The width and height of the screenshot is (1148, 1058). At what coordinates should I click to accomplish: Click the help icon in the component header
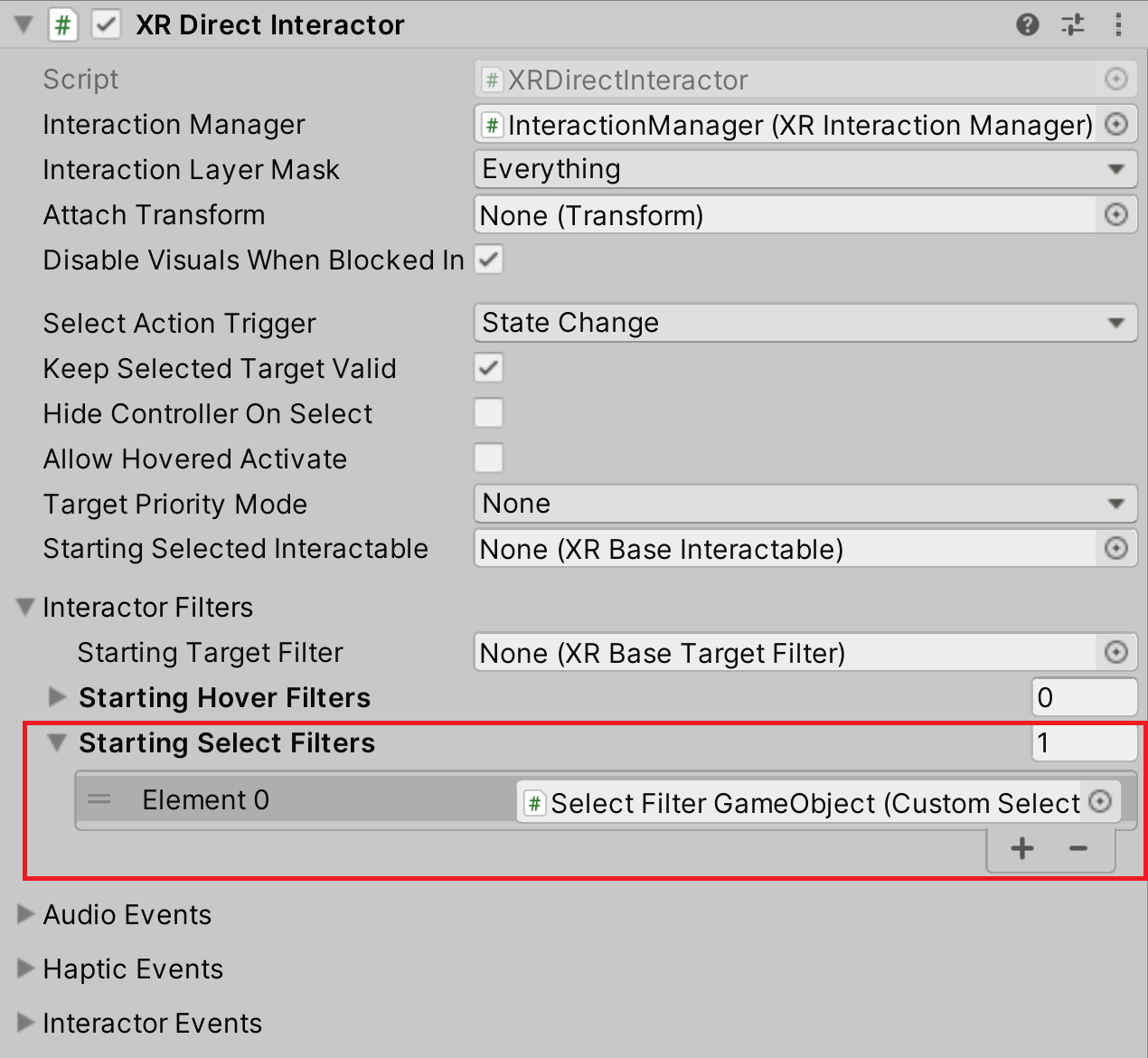(x=1028, y=24)
